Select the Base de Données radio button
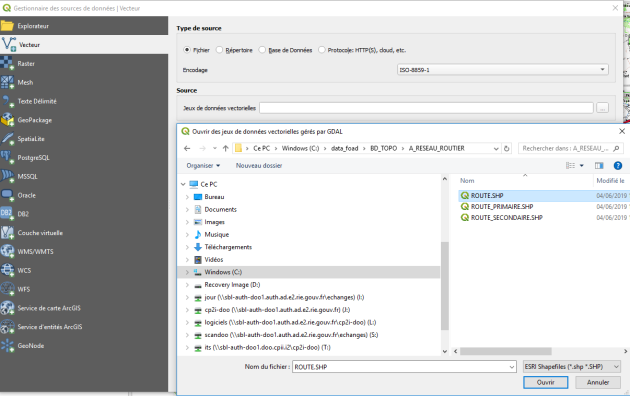Screen dimensions: 630x396 [262, 50]
